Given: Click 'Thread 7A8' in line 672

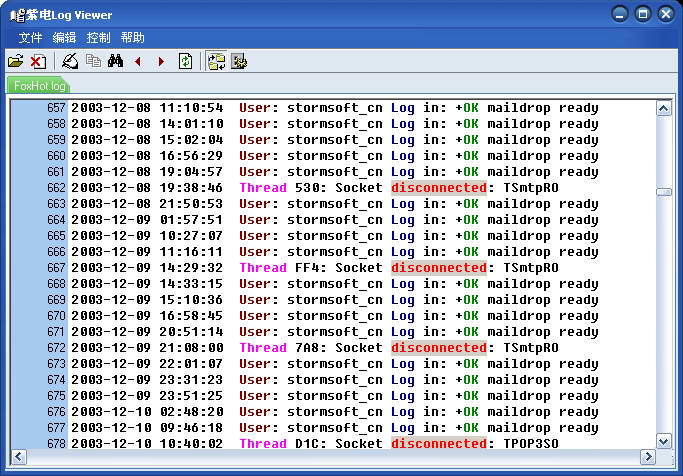Looking at the screenshot, I should pos(282,348).
